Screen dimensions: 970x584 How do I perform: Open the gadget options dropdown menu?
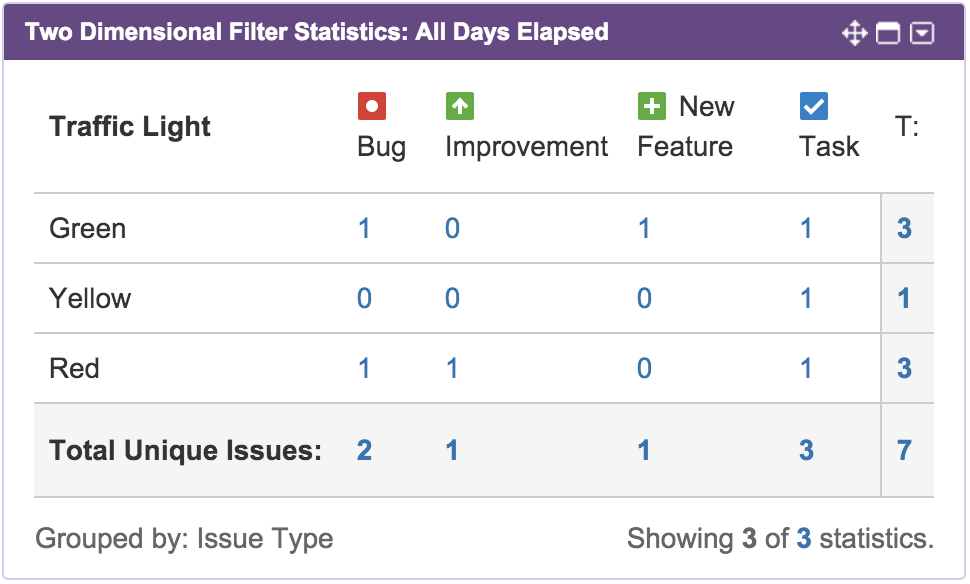click(x=922, y=33)
